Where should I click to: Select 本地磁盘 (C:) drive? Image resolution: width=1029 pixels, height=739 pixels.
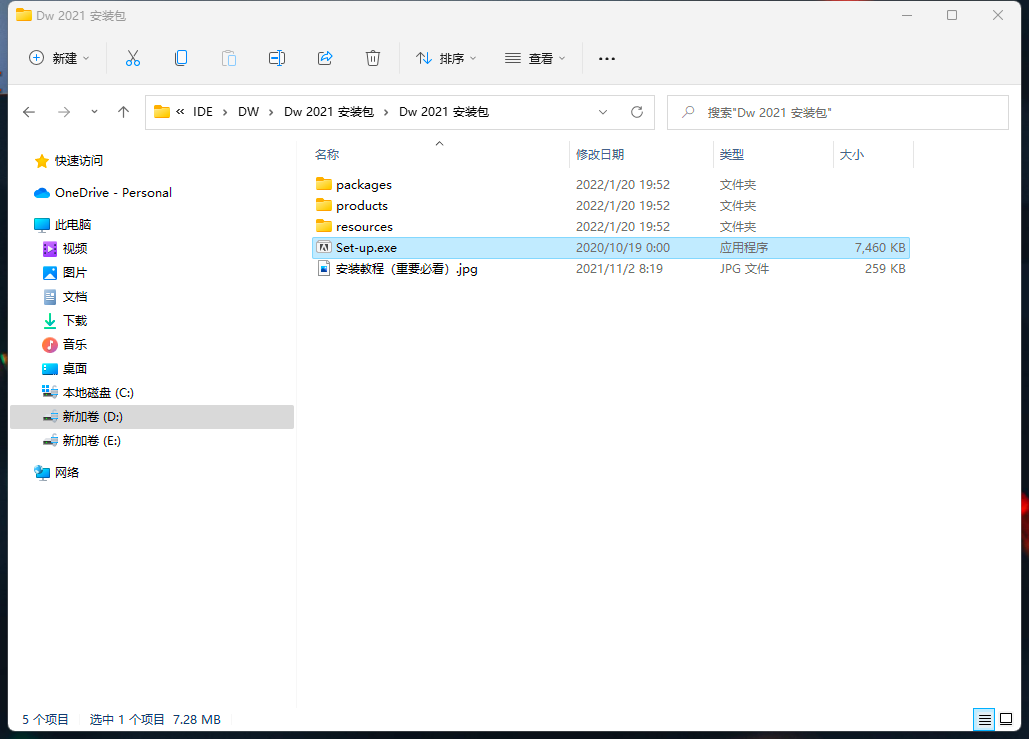coord(89,392)
